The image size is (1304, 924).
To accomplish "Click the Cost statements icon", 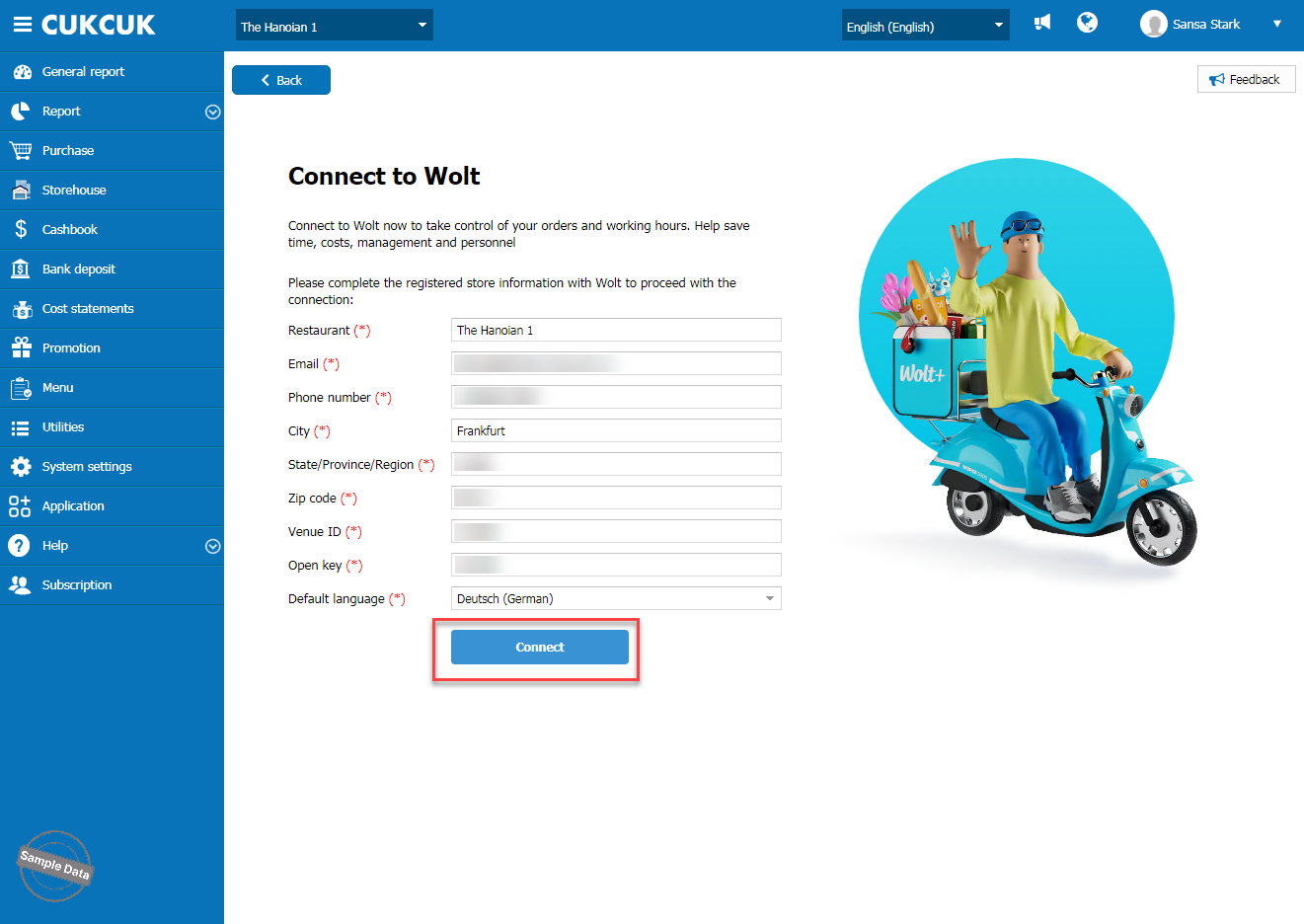I will point(21,309).
